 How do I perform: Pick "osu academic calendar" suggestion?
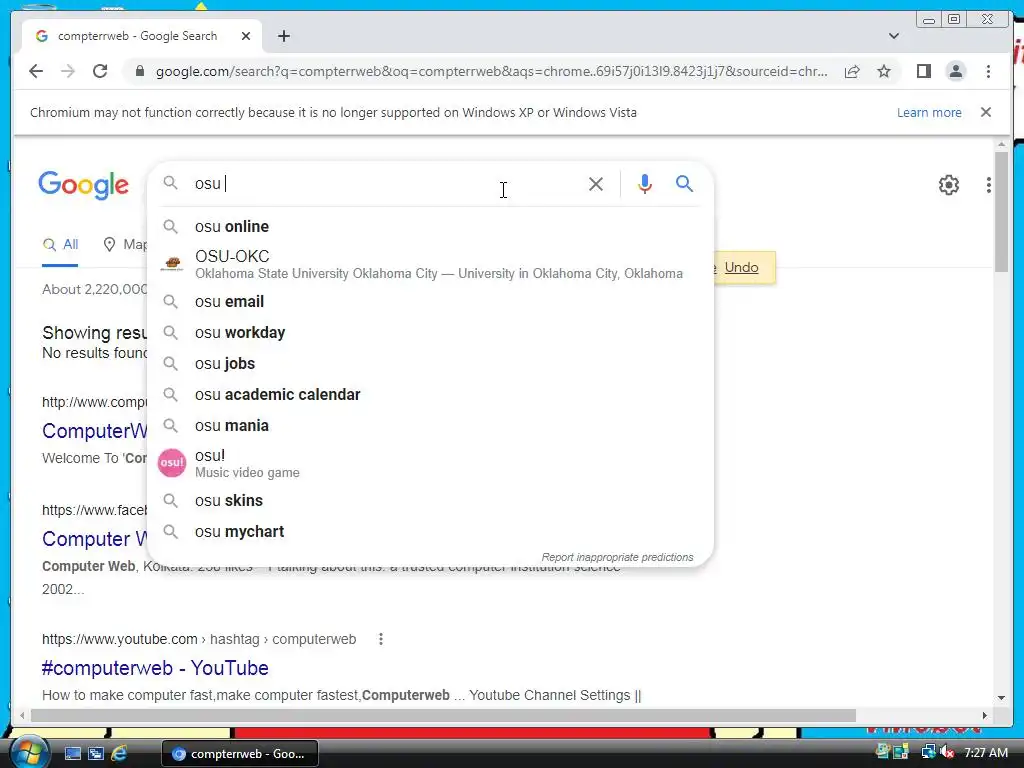[431, 394]
